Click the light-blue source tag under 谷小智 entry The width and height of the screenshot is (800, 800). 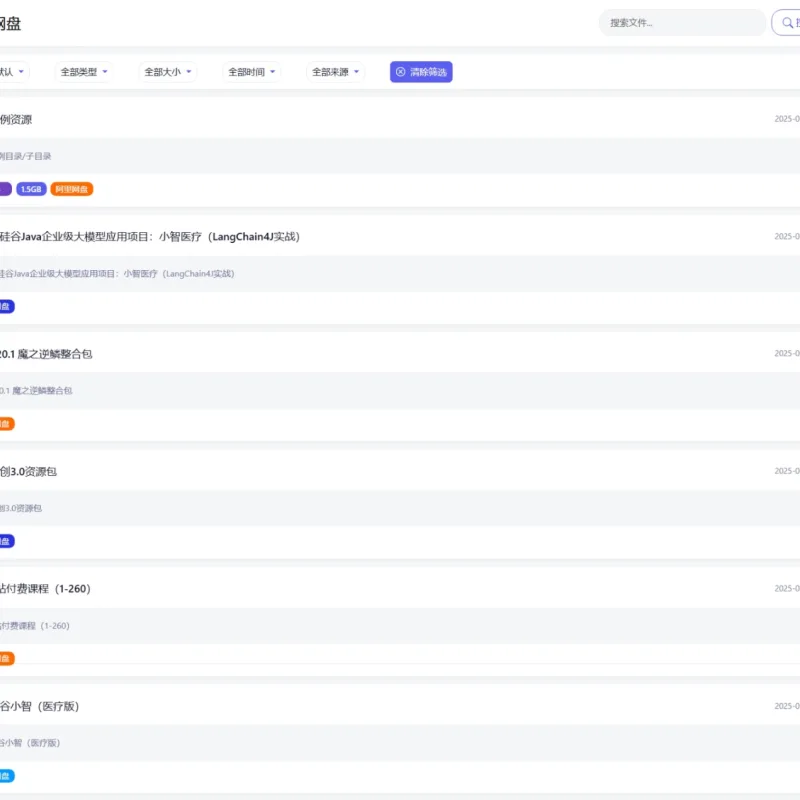(7, 776)
